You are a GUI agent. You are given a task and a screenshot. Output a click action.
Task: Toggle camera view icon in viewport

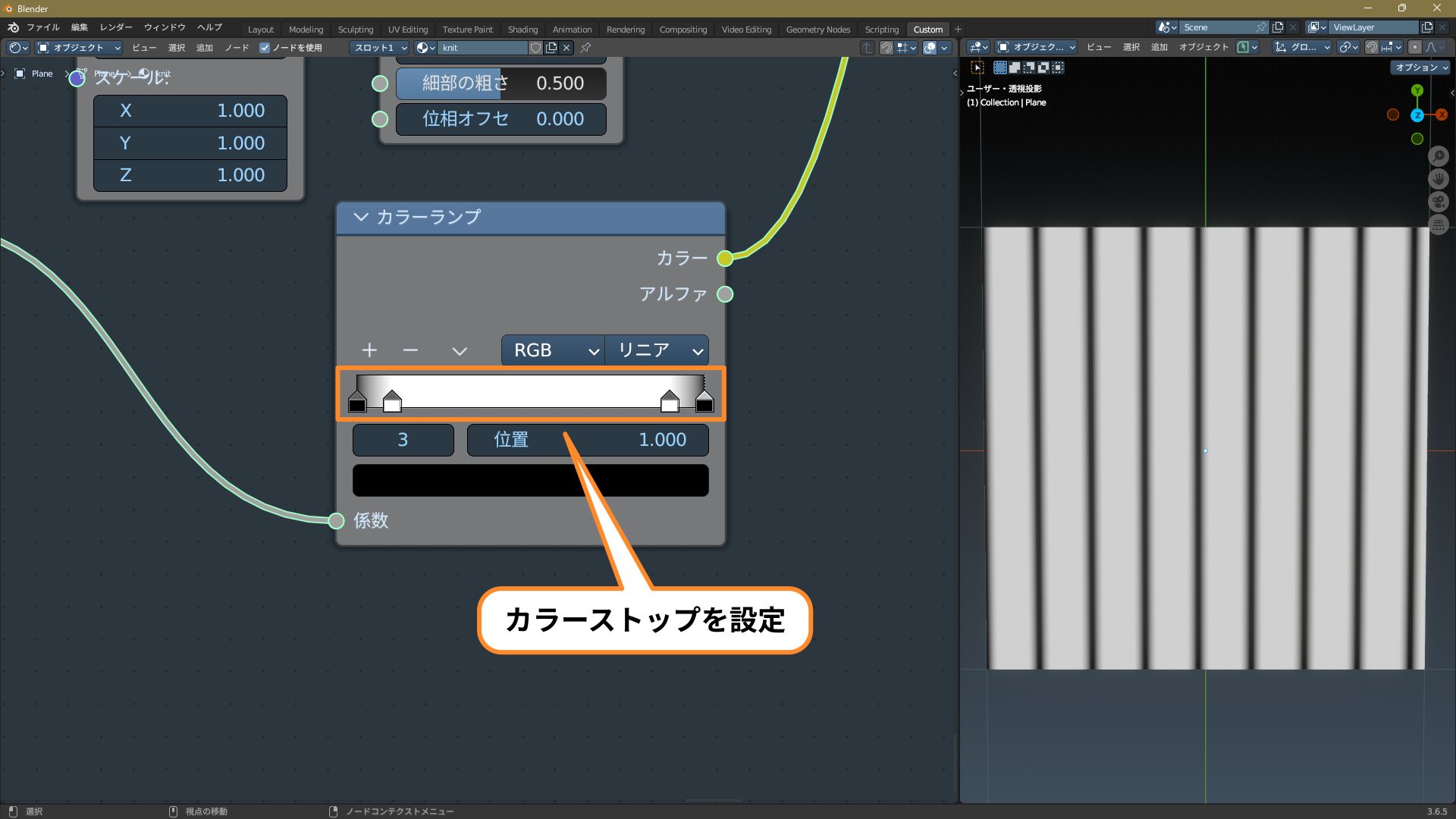coord(1439,202)
